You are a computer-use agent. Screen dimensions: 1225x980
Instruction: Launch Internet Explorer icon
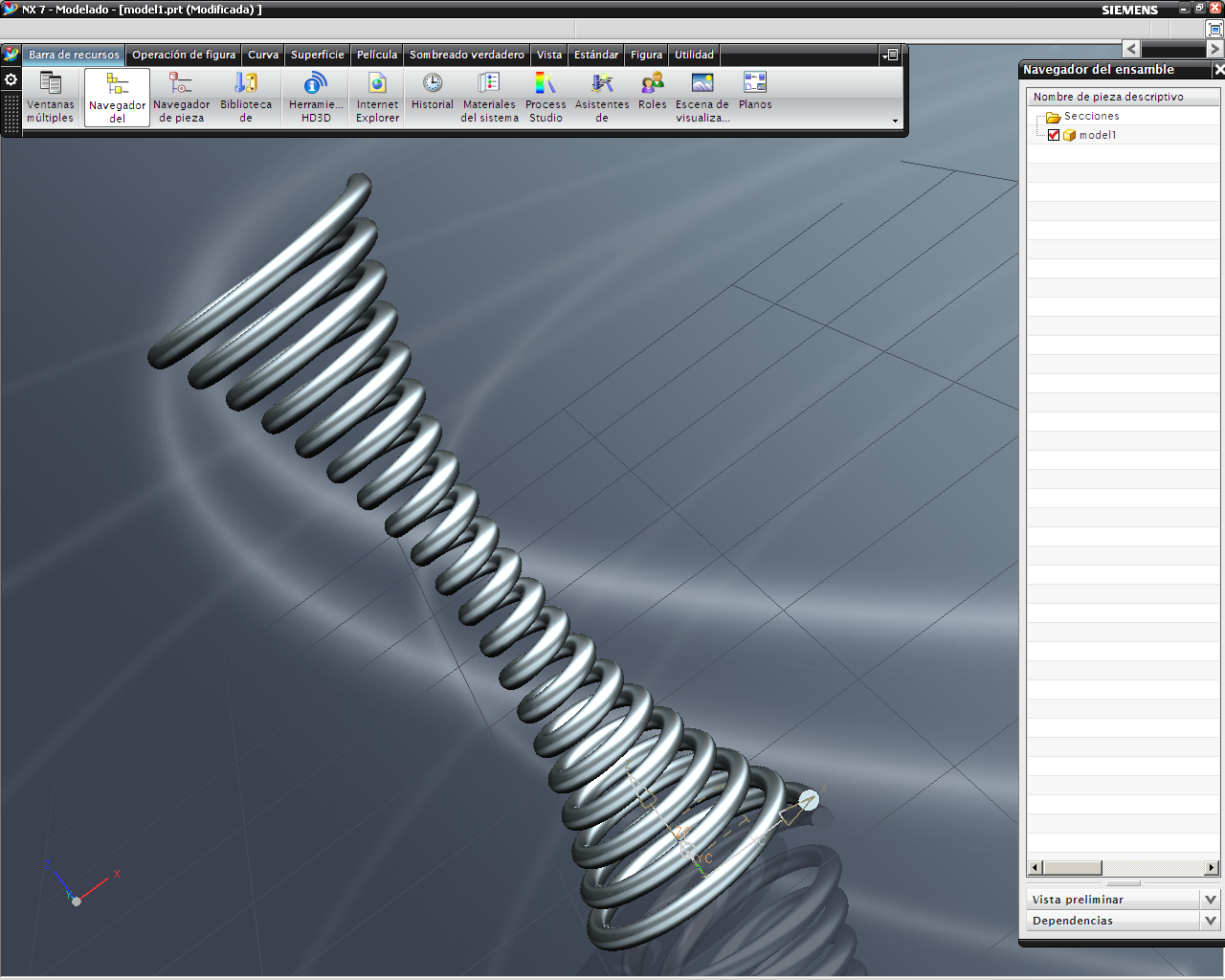[x=377, y=98]
